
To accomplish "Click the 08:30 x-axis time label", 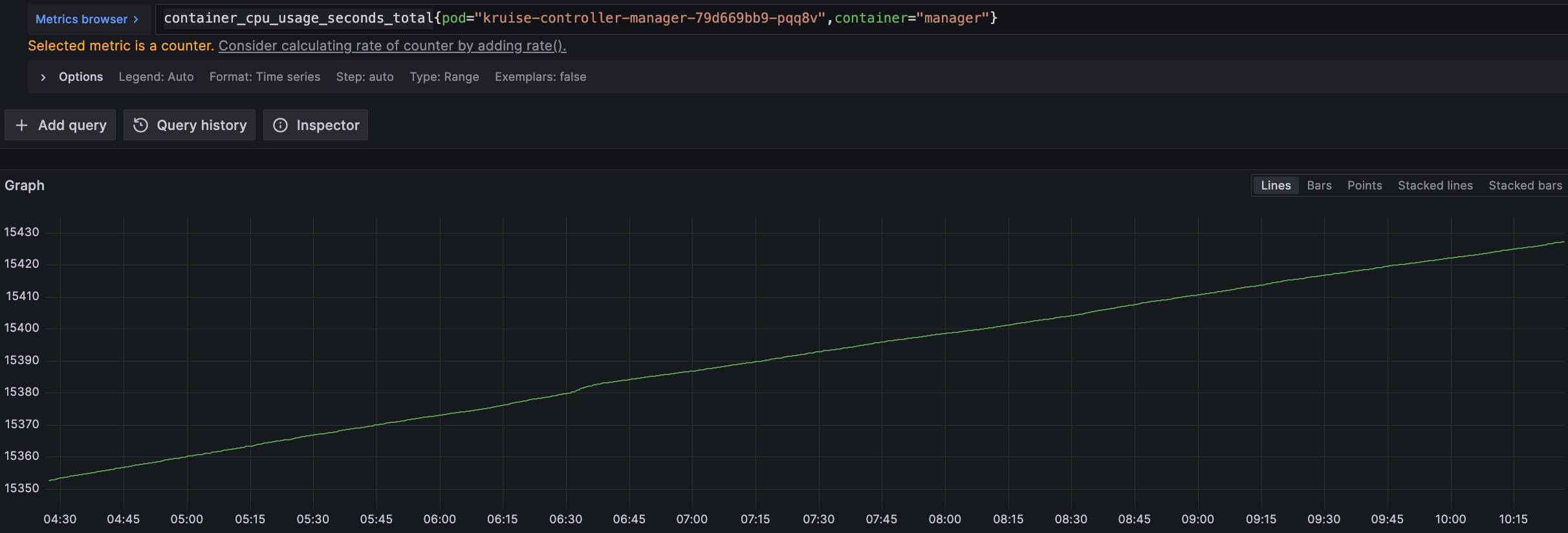I will click(x=1071, y=519).
